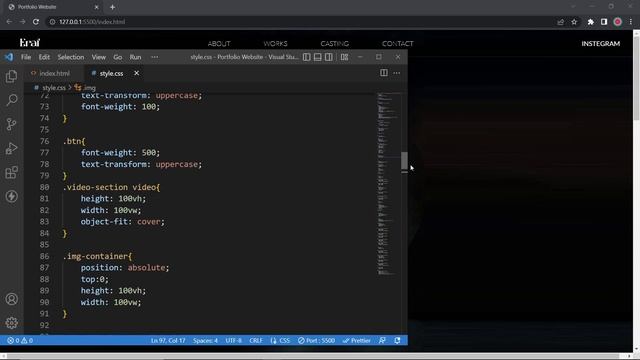Open the Run and Debug view
Screen dimensions: 640x360
point(11,148)
